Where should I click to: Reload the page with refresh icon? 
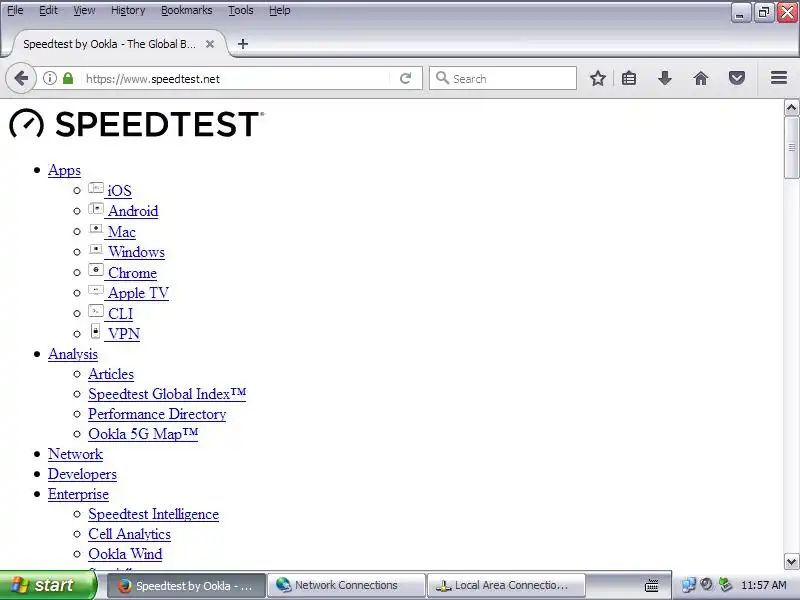406,79
